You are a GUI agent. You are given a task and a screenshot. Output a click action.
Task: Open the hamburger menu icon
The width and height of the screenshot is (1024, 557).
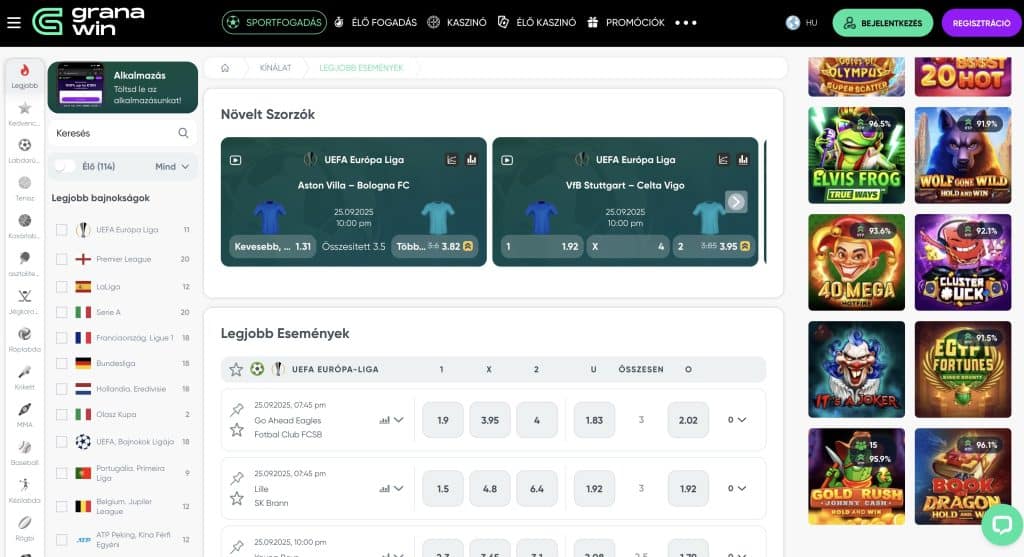14,22
